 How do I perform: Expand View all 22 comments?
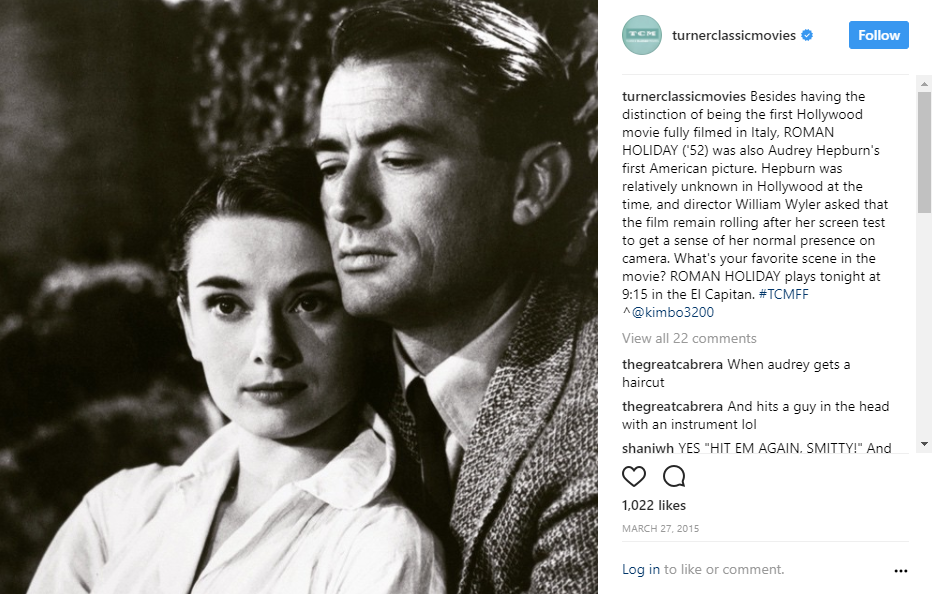pos(689,338)
